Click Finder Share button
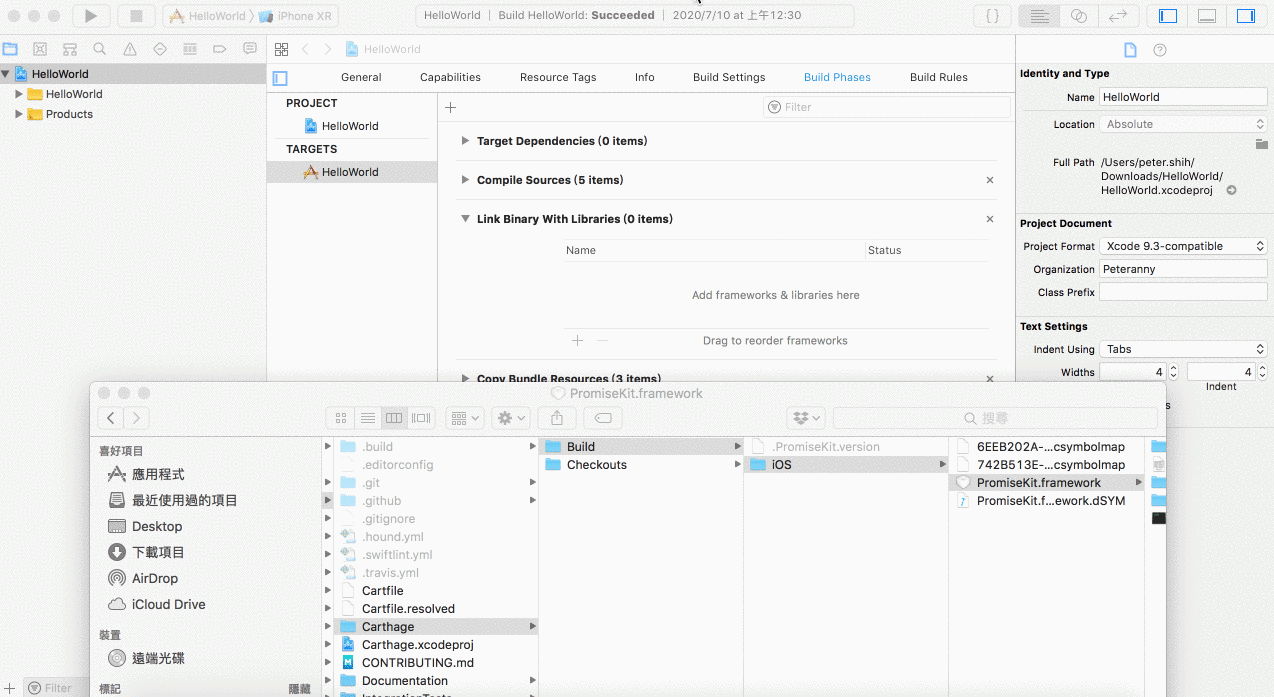1274x697 pixels. [558, 418]
